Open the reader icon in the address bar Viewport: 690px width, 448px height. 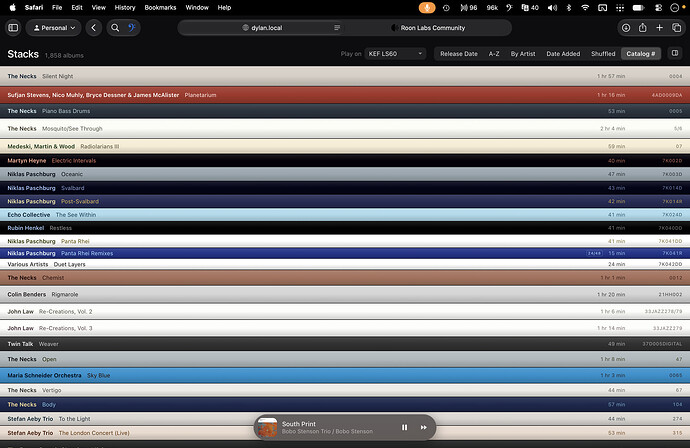pos(337,28)
